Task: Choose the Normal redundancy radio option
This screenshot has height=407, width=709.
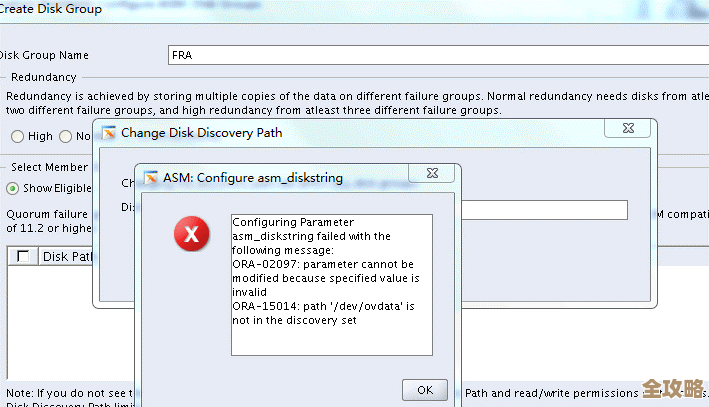Action: pyautogui.click(x=66, y=136)
